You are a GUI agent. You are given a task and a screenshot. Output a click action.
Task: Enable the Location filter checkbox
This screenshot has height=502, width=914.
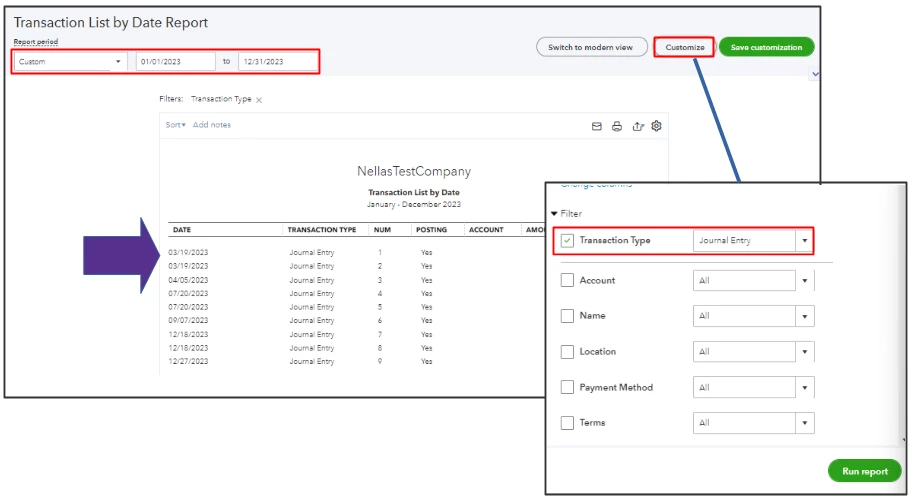pyautogui.click(x=567, y=352)
